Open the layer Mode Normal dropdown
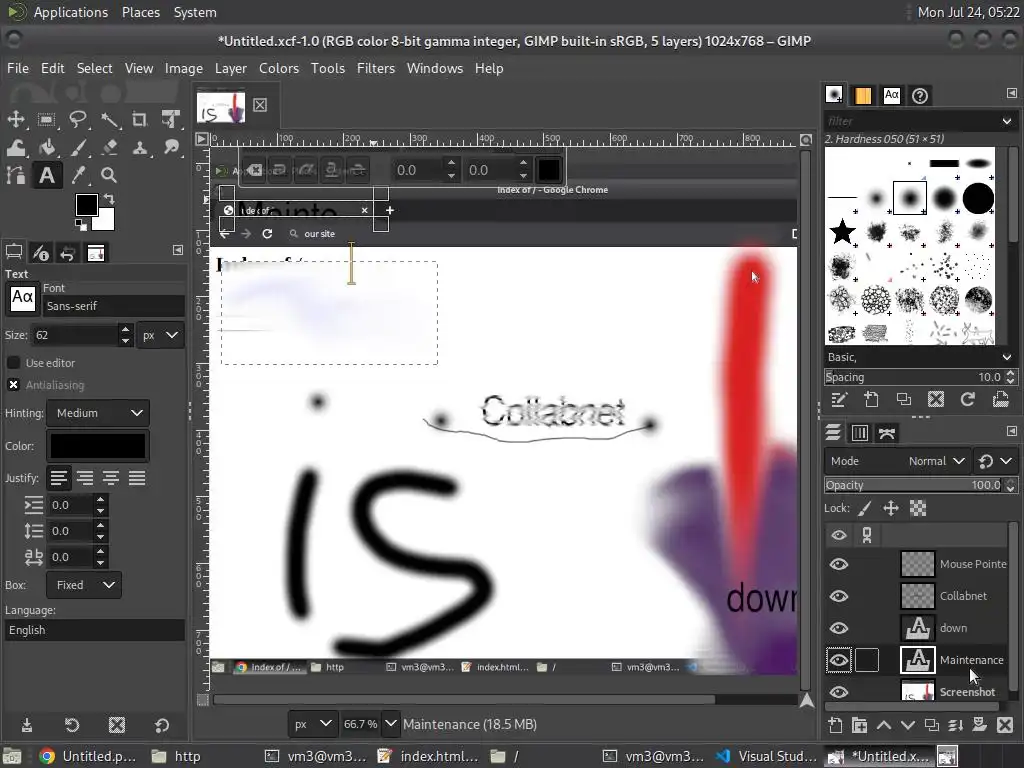 897,461
